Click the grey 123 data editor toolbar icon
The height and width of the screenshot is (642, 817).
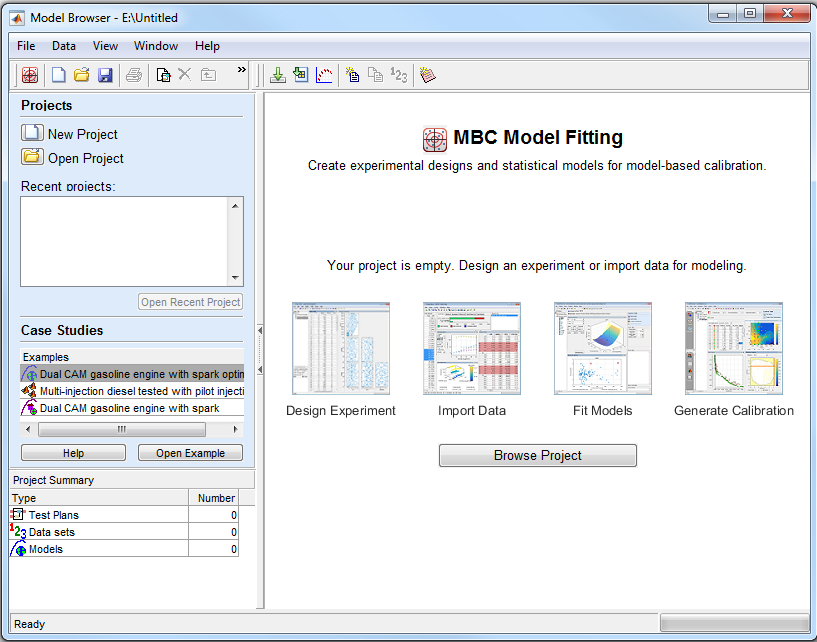[x=399, y=75]
